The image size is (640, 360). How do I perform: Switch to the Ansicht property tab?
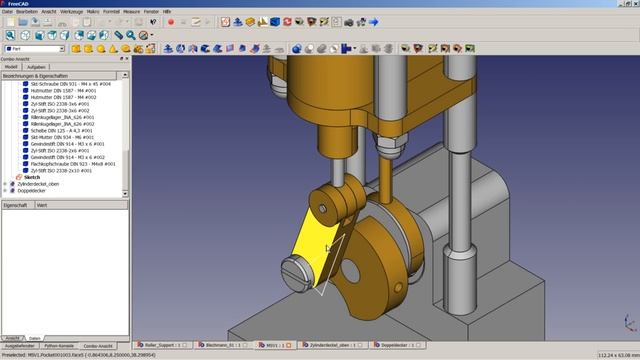12,338
